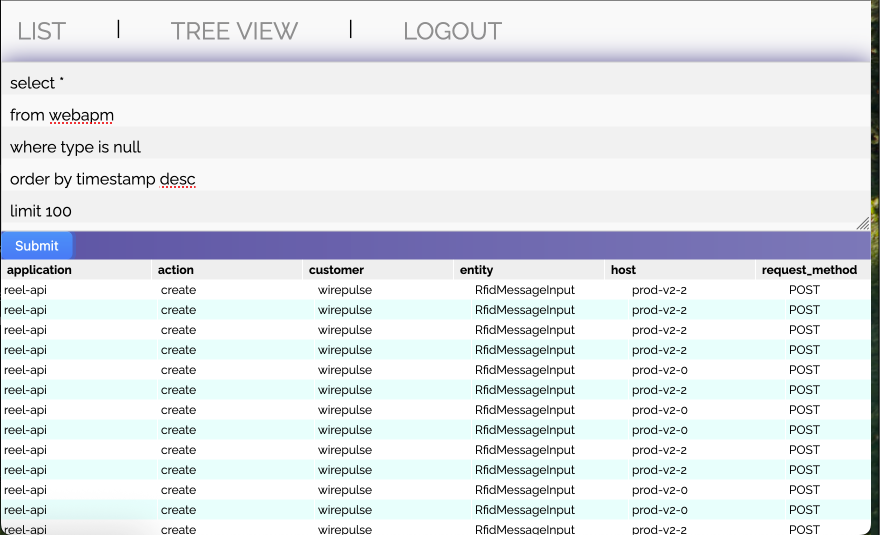Select reel-api cell in first result row
The image size is (880, 535).
click(25, 290)
